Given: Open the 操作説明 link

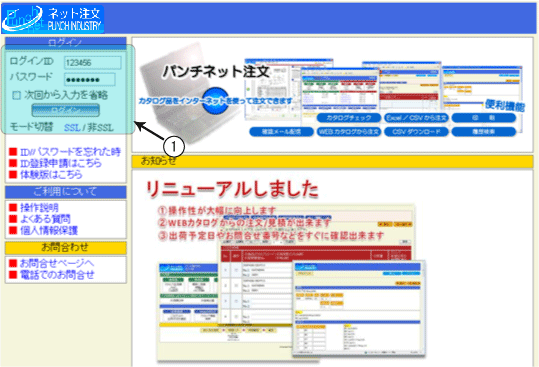Looking at the screenshot, I should tap(39, 208).
